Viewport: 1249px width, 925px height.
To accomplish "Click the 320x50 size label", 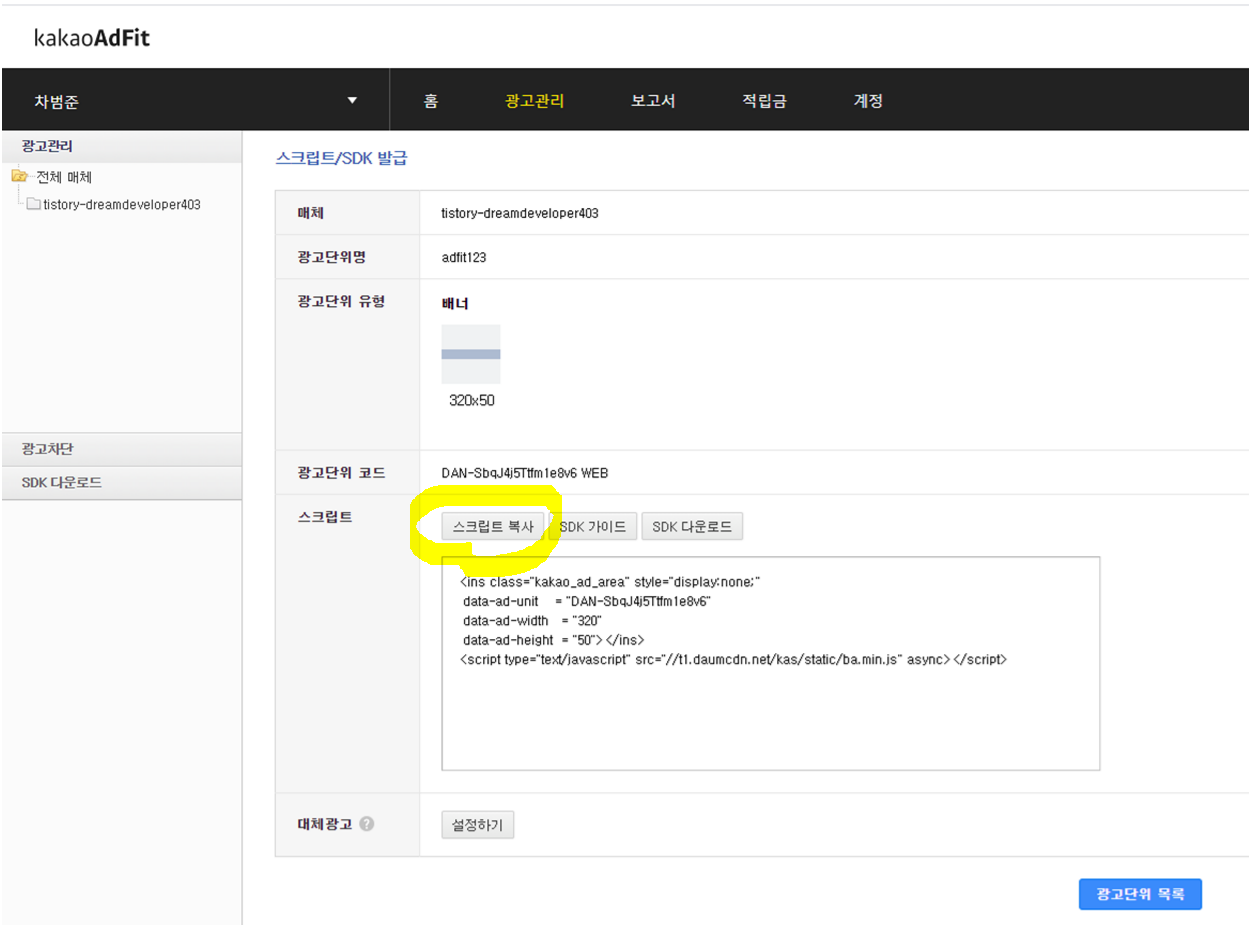I will pyautogui.click(x=472, y=401).
